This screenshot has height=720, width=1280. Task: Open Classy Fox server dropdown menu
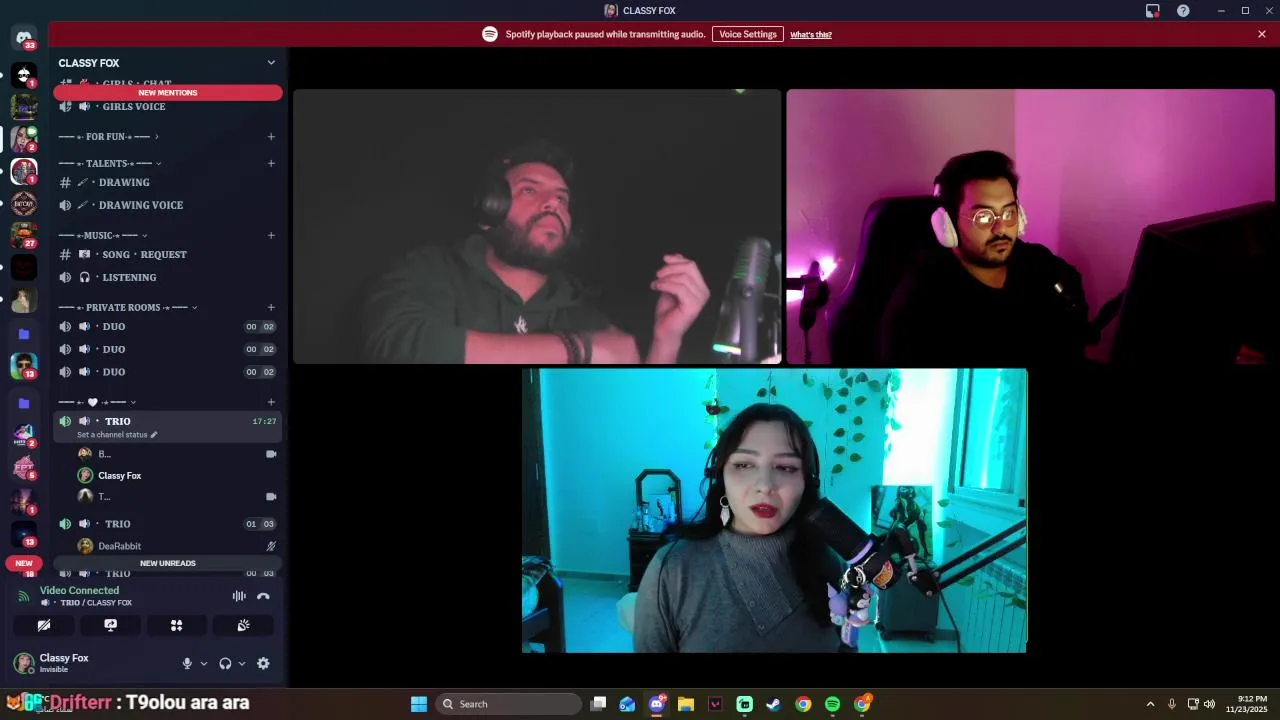click(270, 63)
